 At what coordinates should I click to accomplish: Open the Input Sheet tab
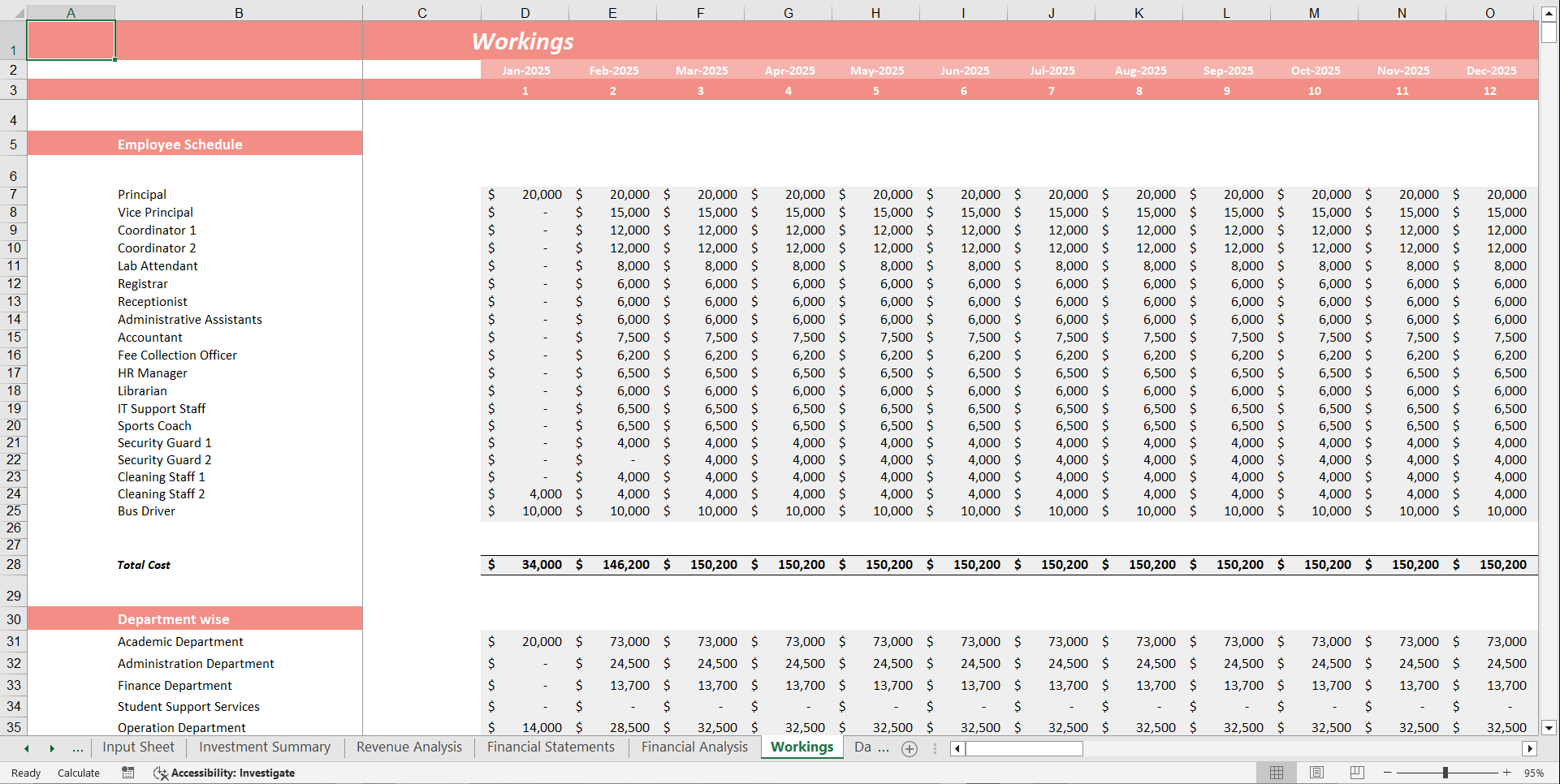pyautogui.click(x=138, y=747)
